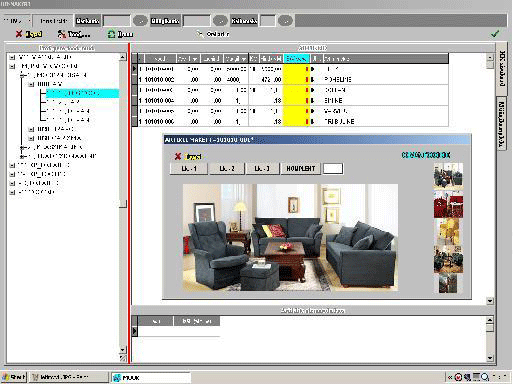Click the yellow cell in the TRIBUNE row
Viewport: 513px width, 387px height.
click(295, 121)
